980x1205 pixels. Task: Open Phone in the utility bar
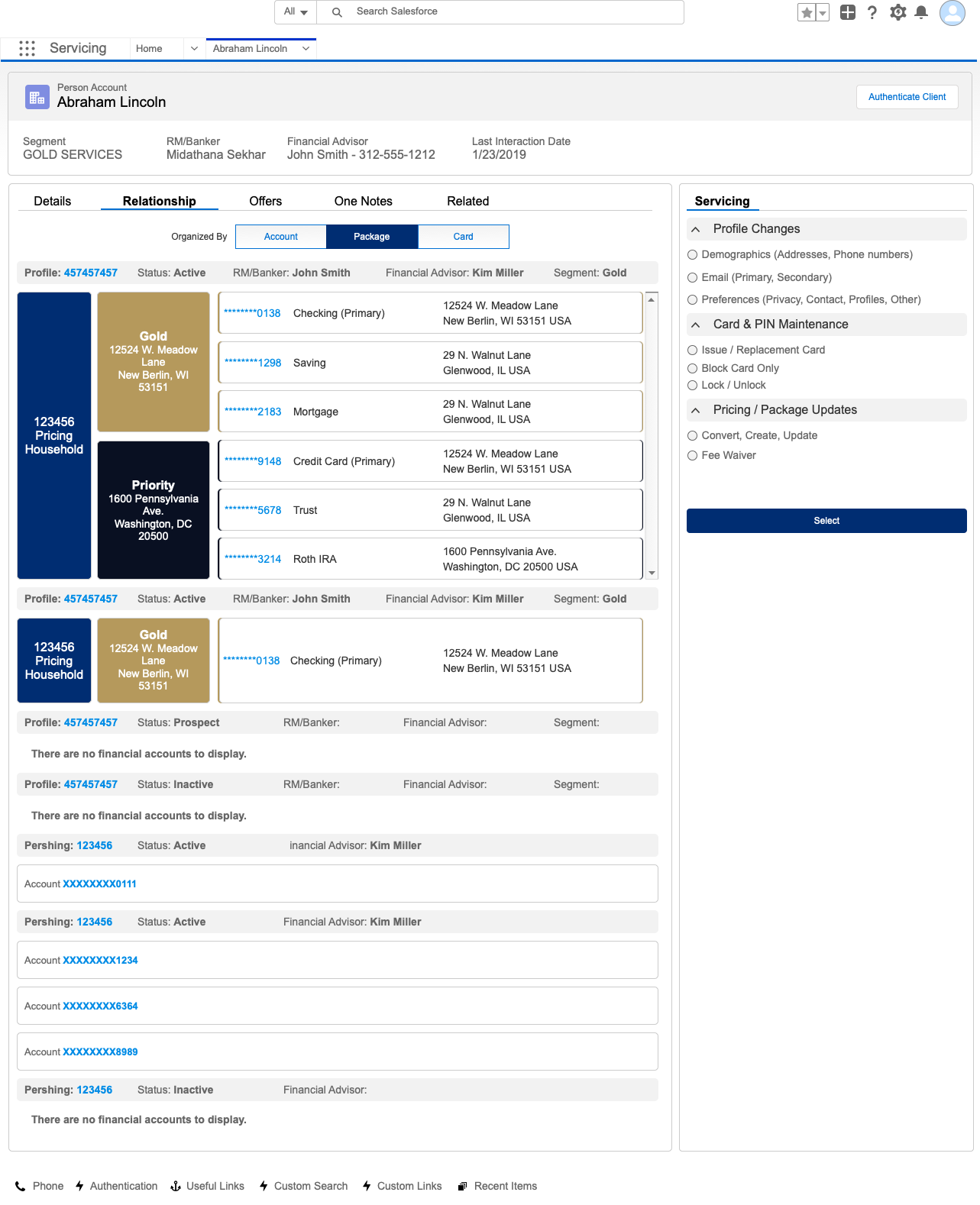point(40,1186)
